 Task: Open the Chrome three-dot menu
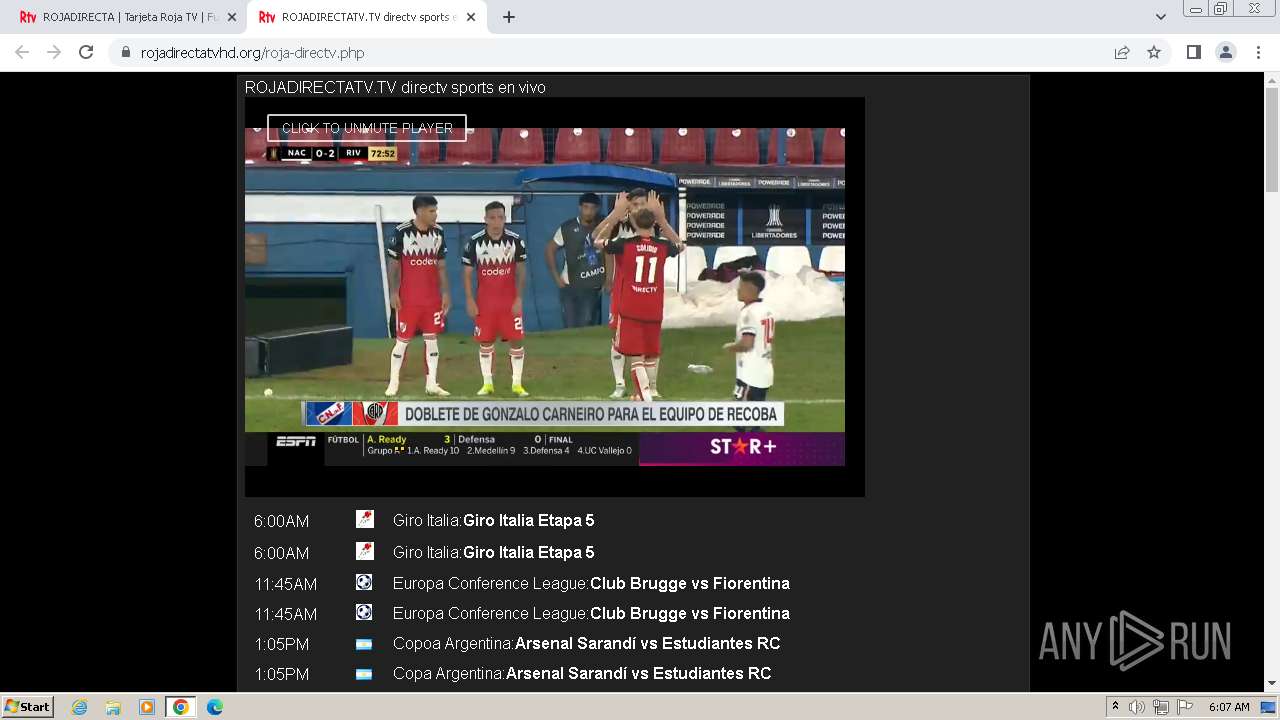[1258, 52]
